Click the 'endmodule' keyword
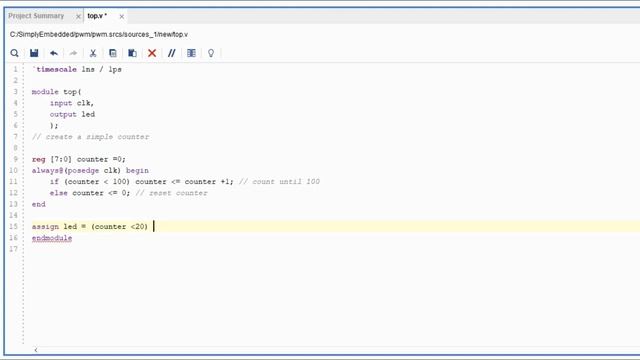 [x=52, y=238]
